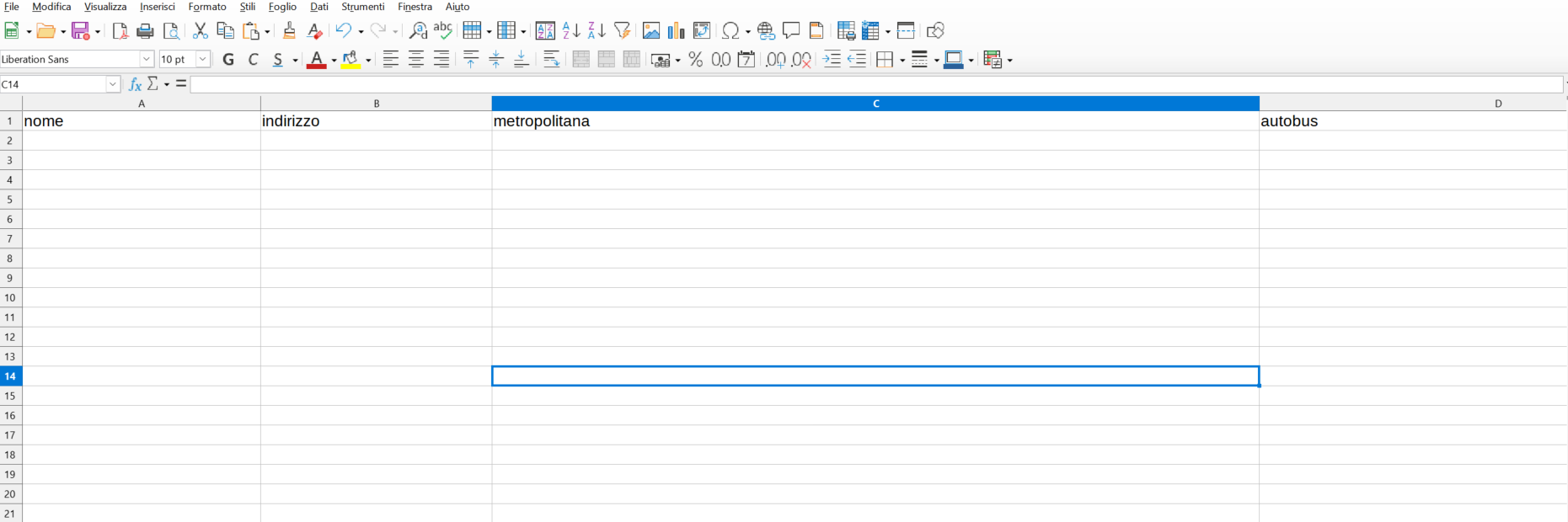Open the Strumenti menu
Viewport: 1568px width, 522px height.
pyautogui.click(x=362, y=7)
